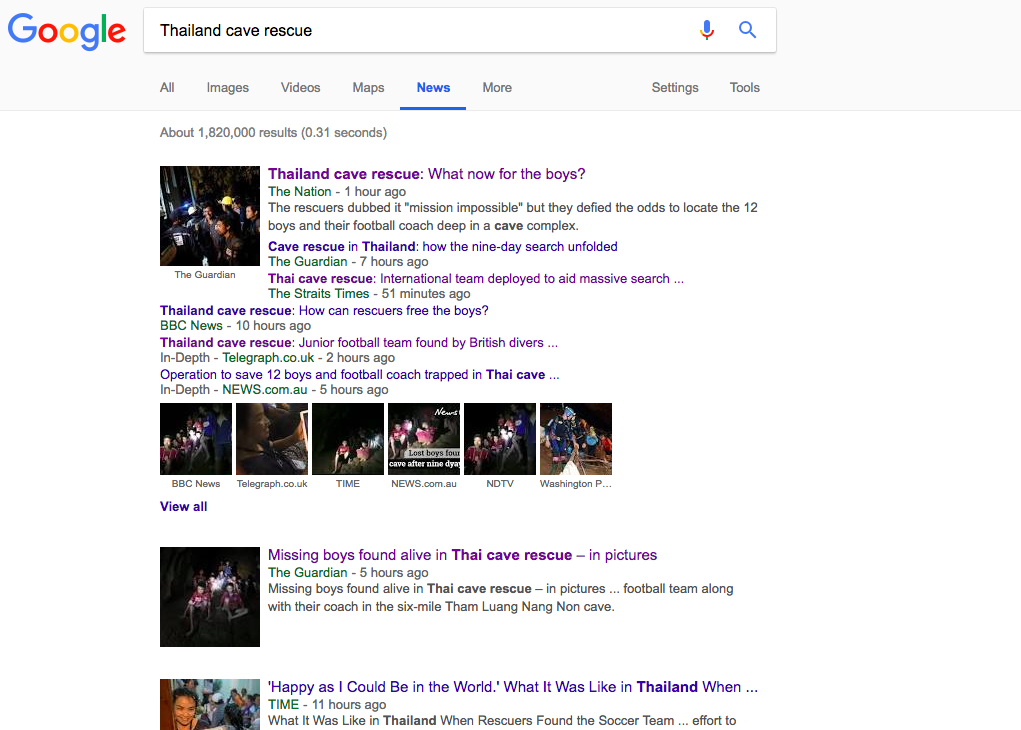The image size is (1021, 730).
Task: Open the More search options menu
Action: (497, 87)
